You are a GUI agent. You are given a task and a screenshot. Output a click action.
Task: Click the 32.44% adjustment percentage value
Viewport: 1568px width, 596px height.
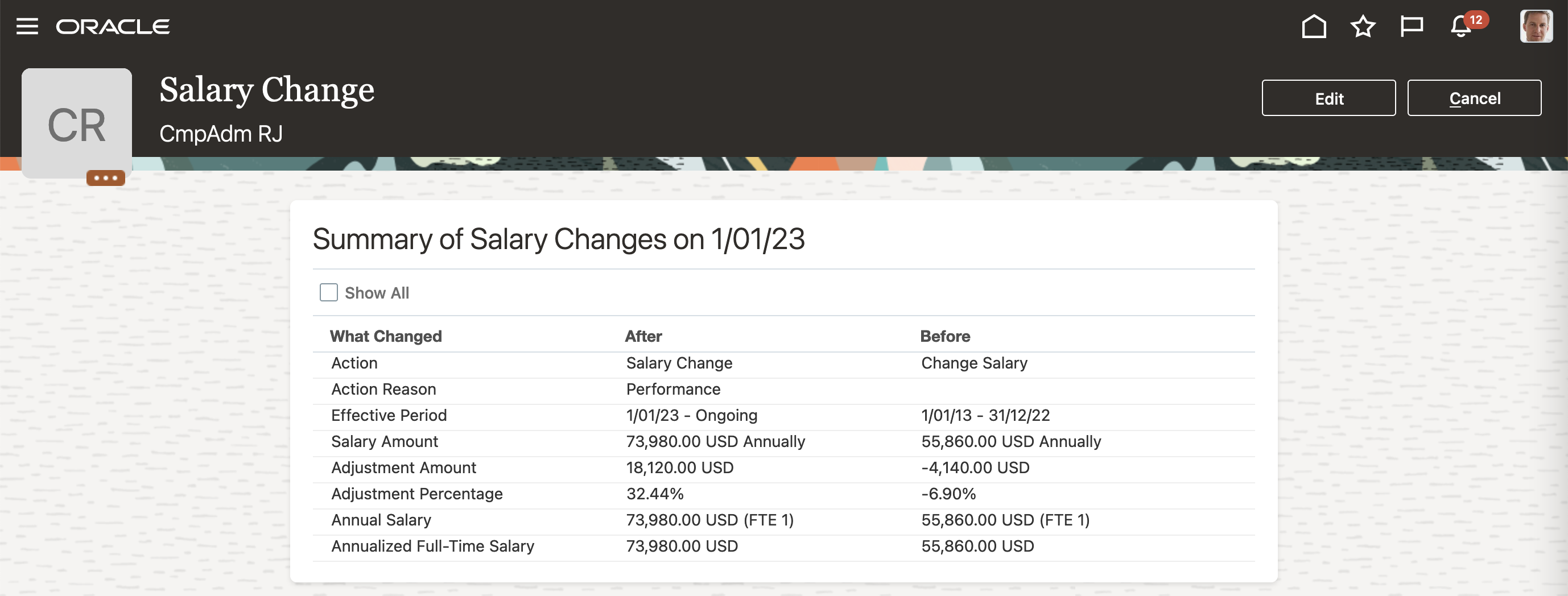(655, 494)
